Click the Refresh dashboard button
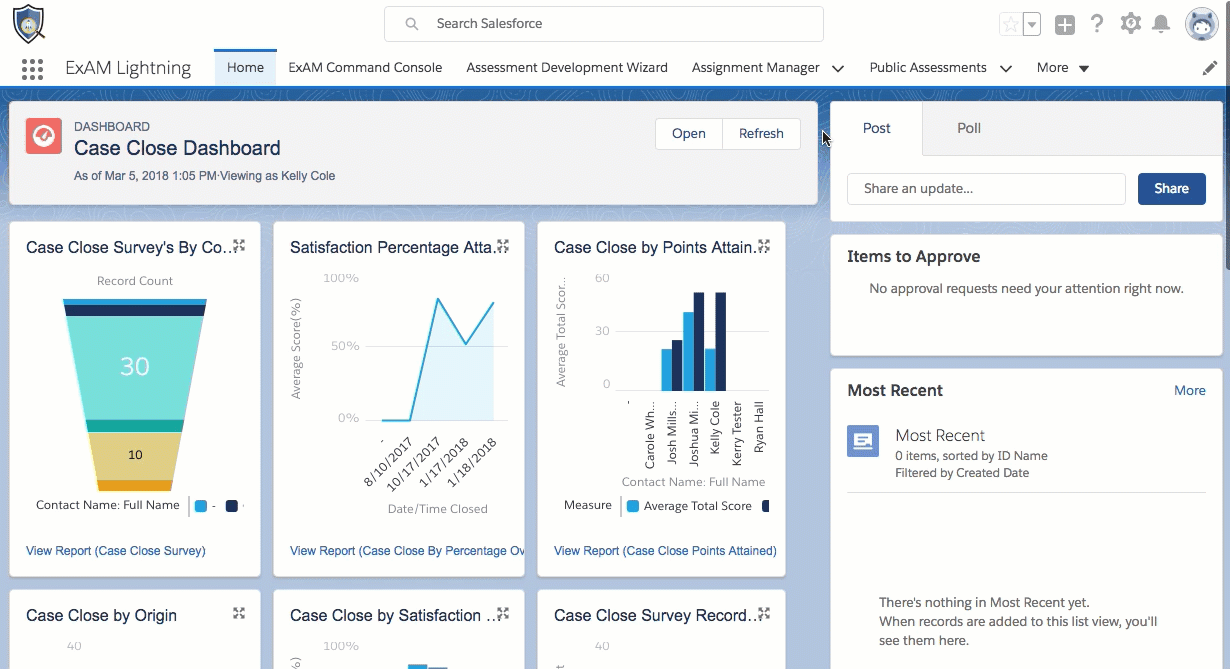 click(761, 134)
